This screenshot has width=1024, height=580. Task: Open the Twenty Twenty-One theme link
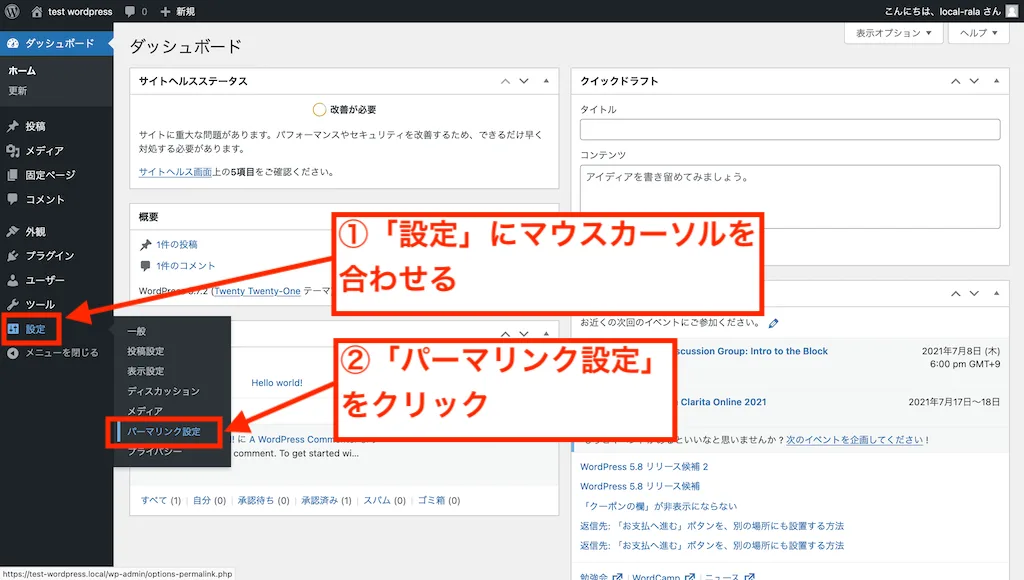coord(257,291)
